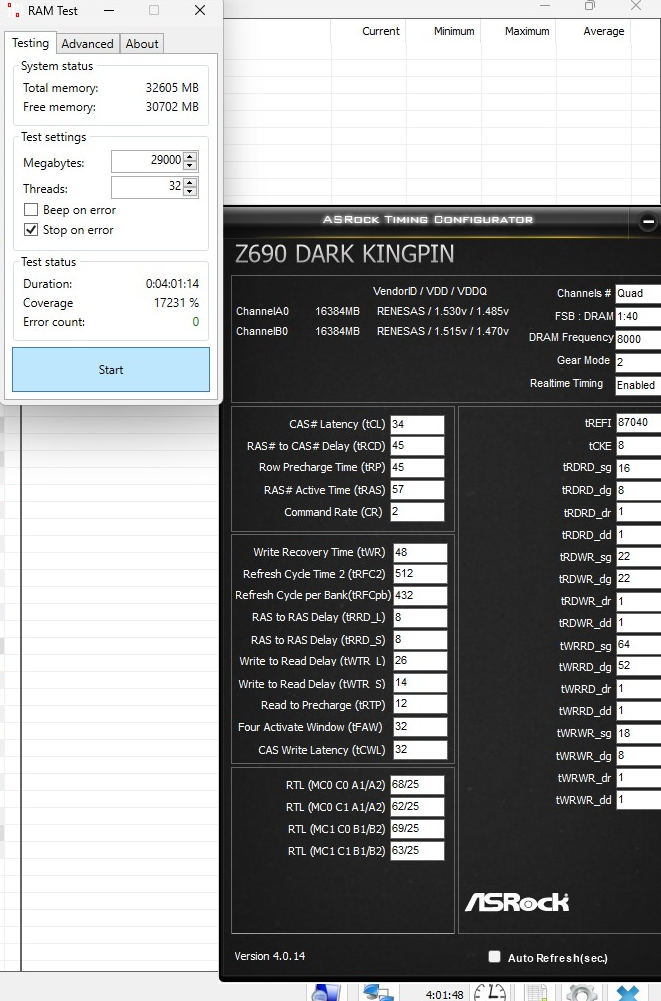This screenshot has width=661, height=1001.
Task: Enable Auto Refresh(sec.) checkbox
Action: pyautogui.click(x=494, y=956)
